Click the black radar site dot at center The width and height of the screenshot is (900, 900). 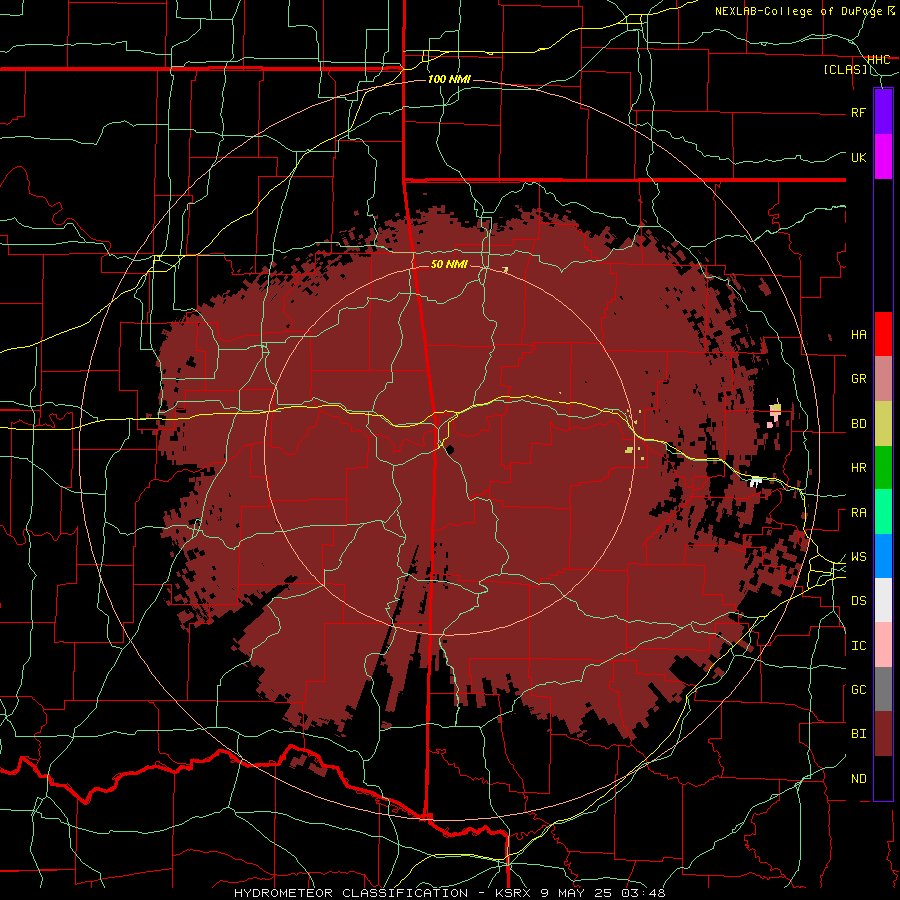pos(449,449)
